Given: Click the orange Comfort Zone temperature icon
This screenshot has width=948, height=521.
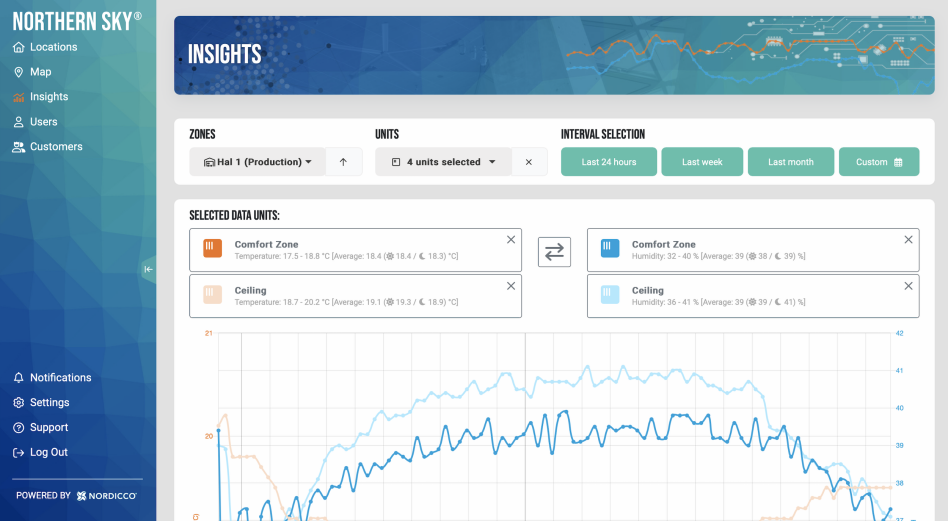Looking at the screenshot, I should pos(212,249).
